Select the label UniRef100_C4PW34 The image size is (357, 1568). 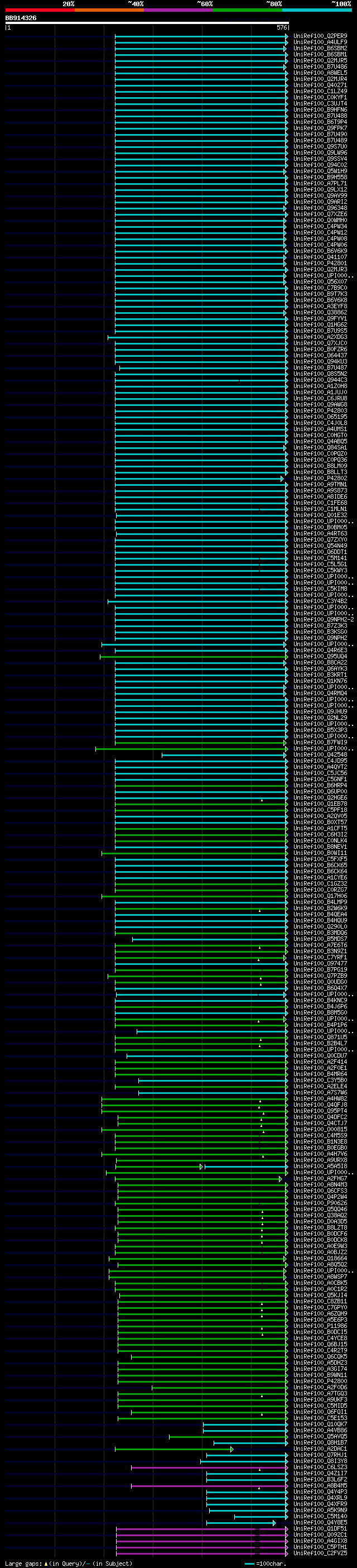tap(321, 227)
